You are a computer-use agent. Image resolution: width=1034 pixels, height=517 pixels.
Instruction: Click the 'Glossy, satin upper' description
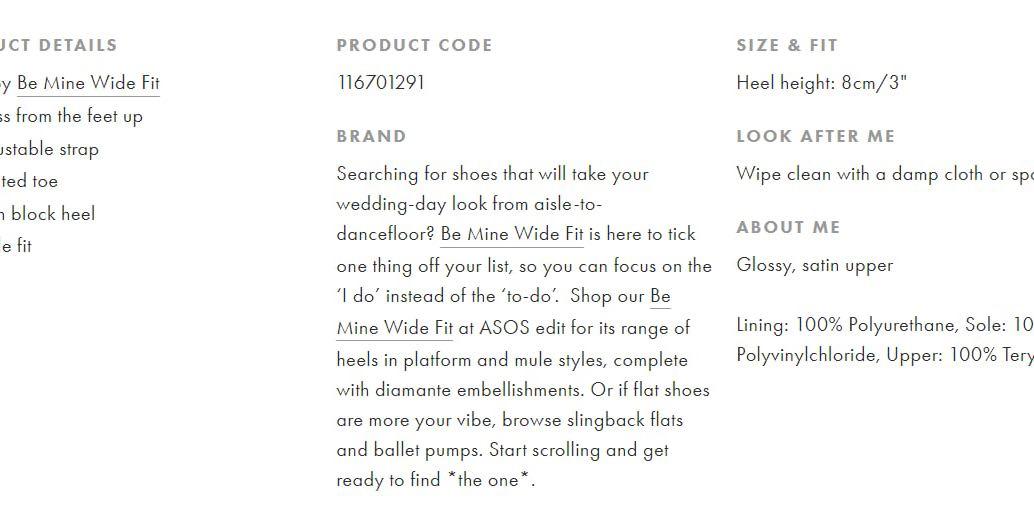click(814, 265)
